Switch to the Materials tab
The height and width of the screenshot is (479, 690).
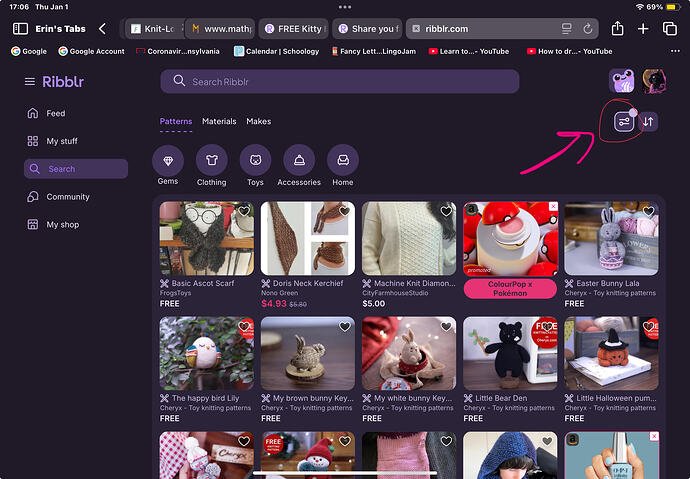[219, 122]
